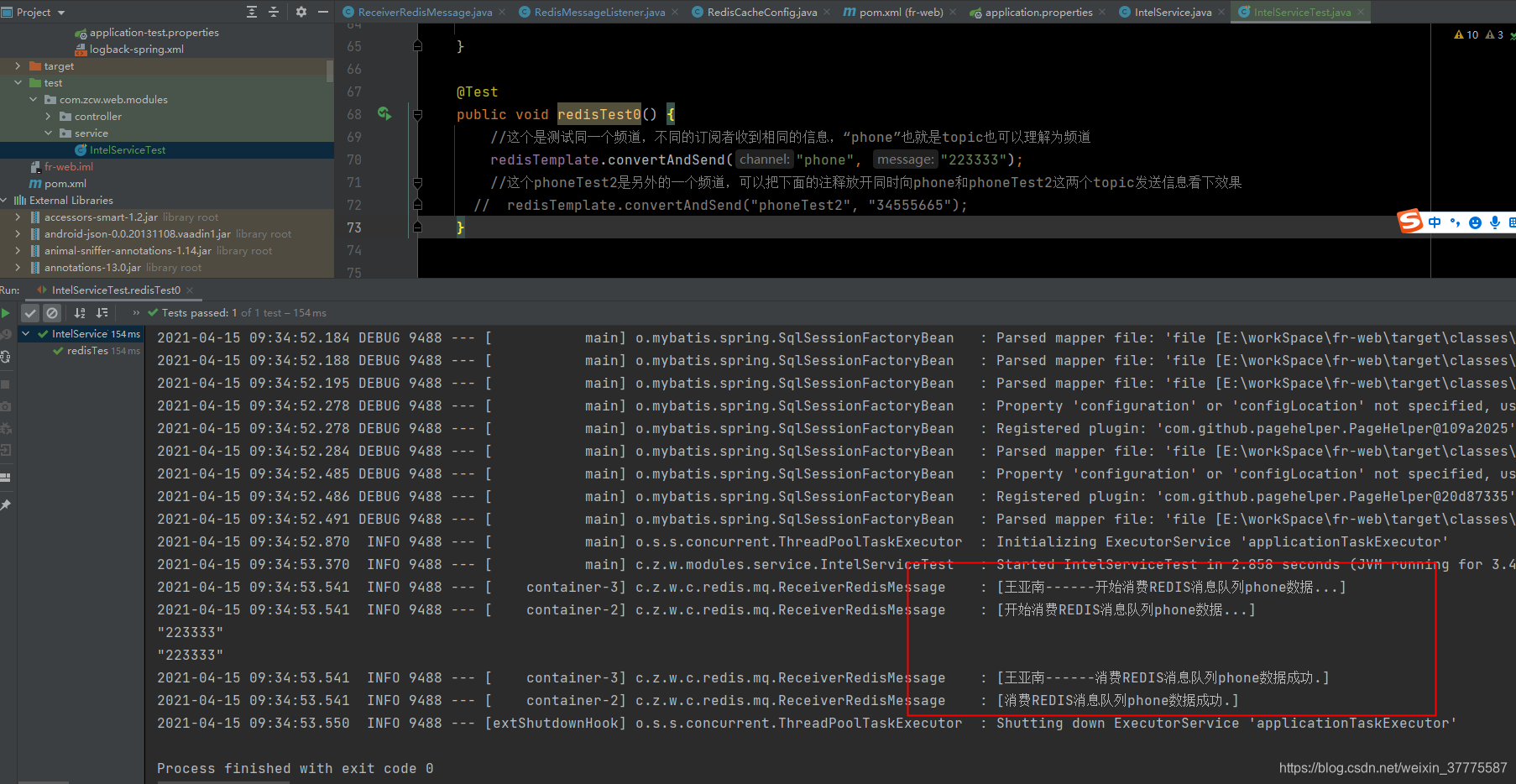Open Sogou emoji face icon
The image size is (1516, 784).
coord(1475,222)
